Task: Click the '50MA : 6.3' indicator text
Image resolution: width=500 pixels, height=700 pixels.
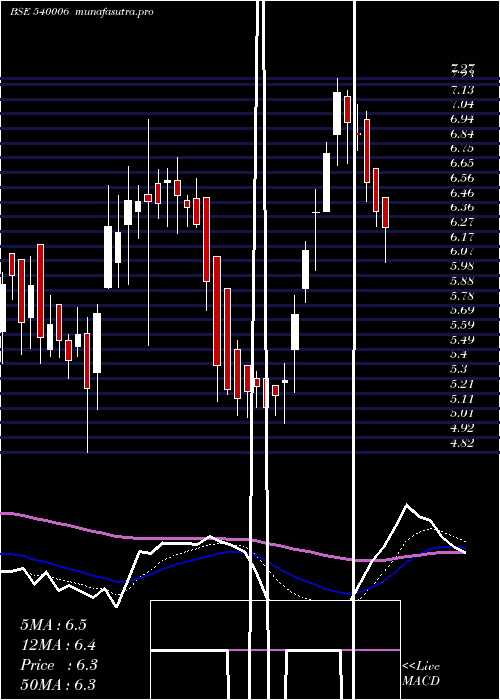Action: point(58,685)
